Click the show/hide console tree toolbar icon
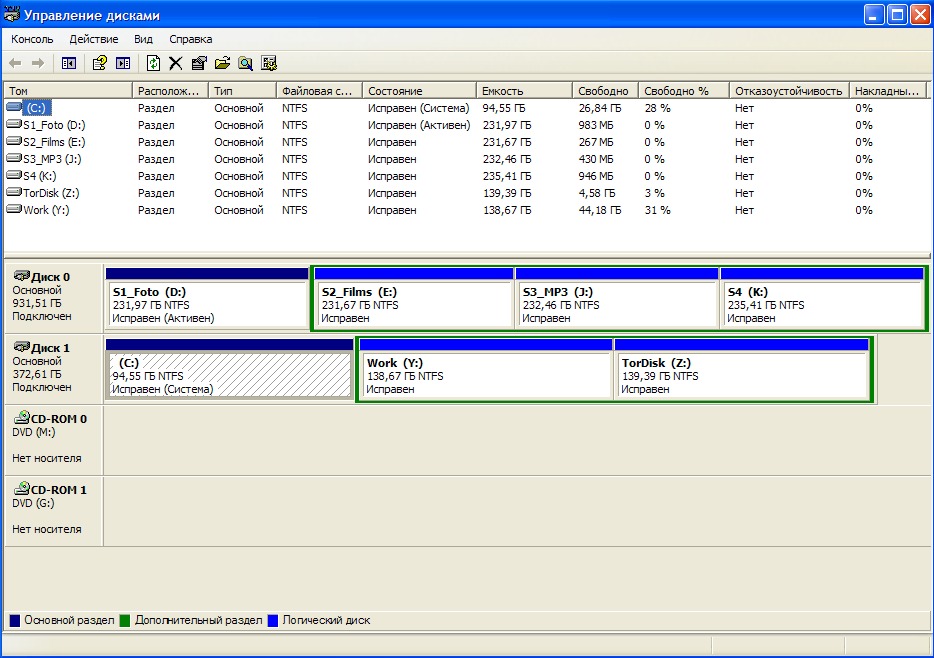This screenshot has height=658, width=934. pyautogui.click(x=69, y=63)
